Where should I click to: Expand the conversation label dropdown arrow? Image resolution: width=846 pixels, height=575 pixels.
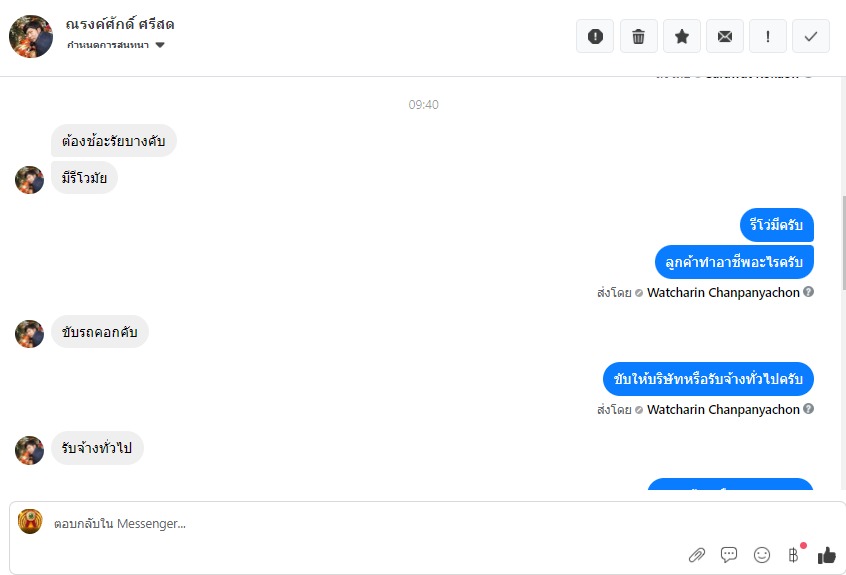160,45
